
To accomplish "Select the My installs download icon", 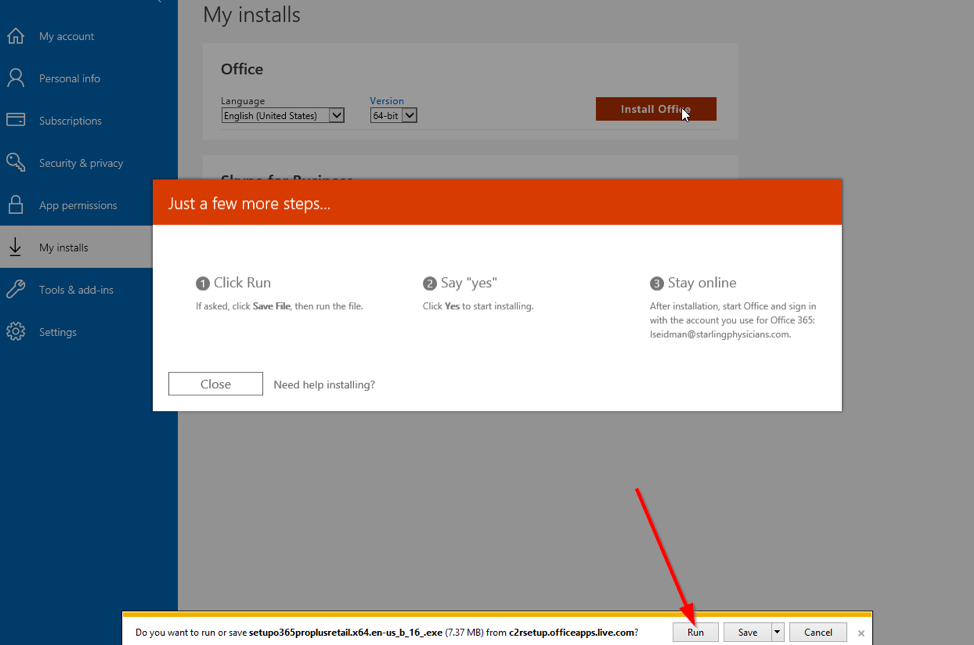I will [x=18, y=246].
